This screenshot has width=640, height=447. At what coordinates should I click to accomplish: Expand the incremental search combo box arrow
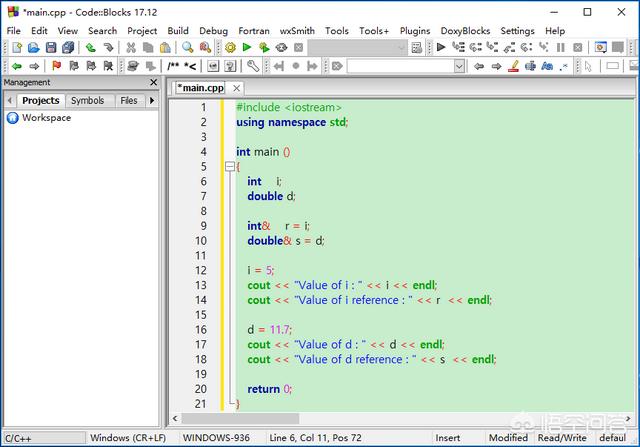(x=459, y=66)
